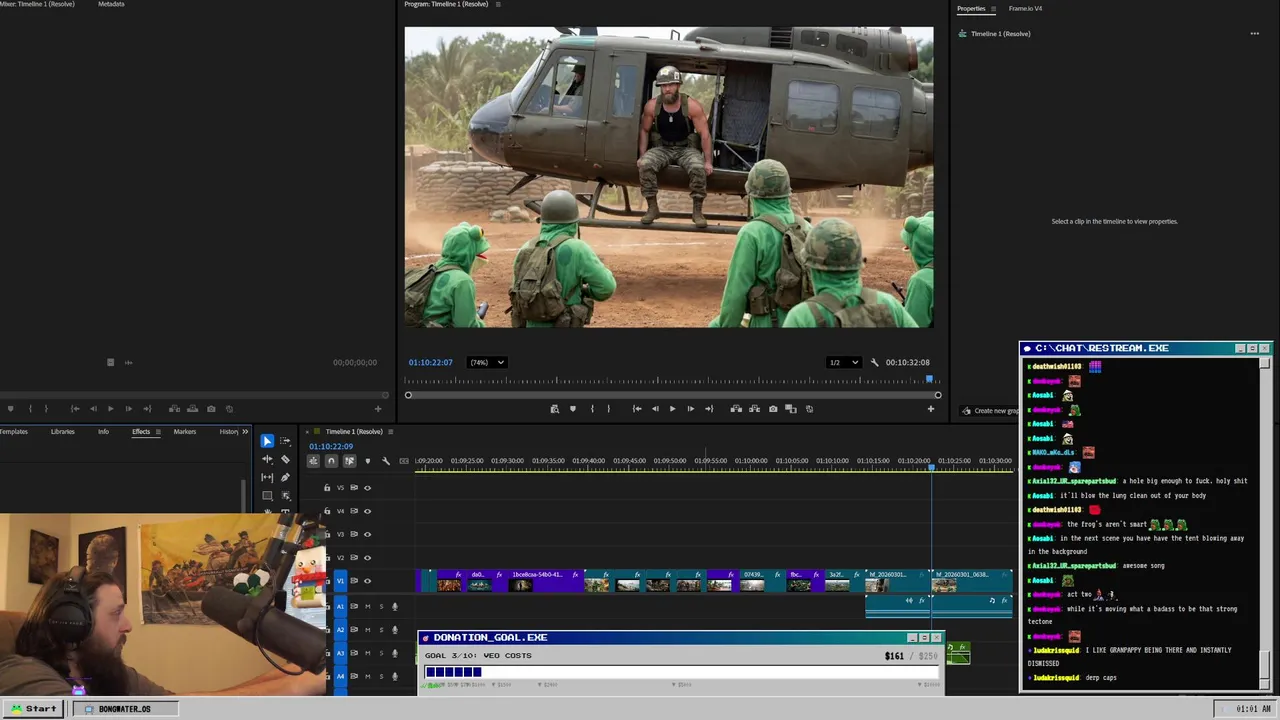The image size is (1280, 720).
Task: Switch to the Frame.io V4 tab
Action: [1025, 8]
